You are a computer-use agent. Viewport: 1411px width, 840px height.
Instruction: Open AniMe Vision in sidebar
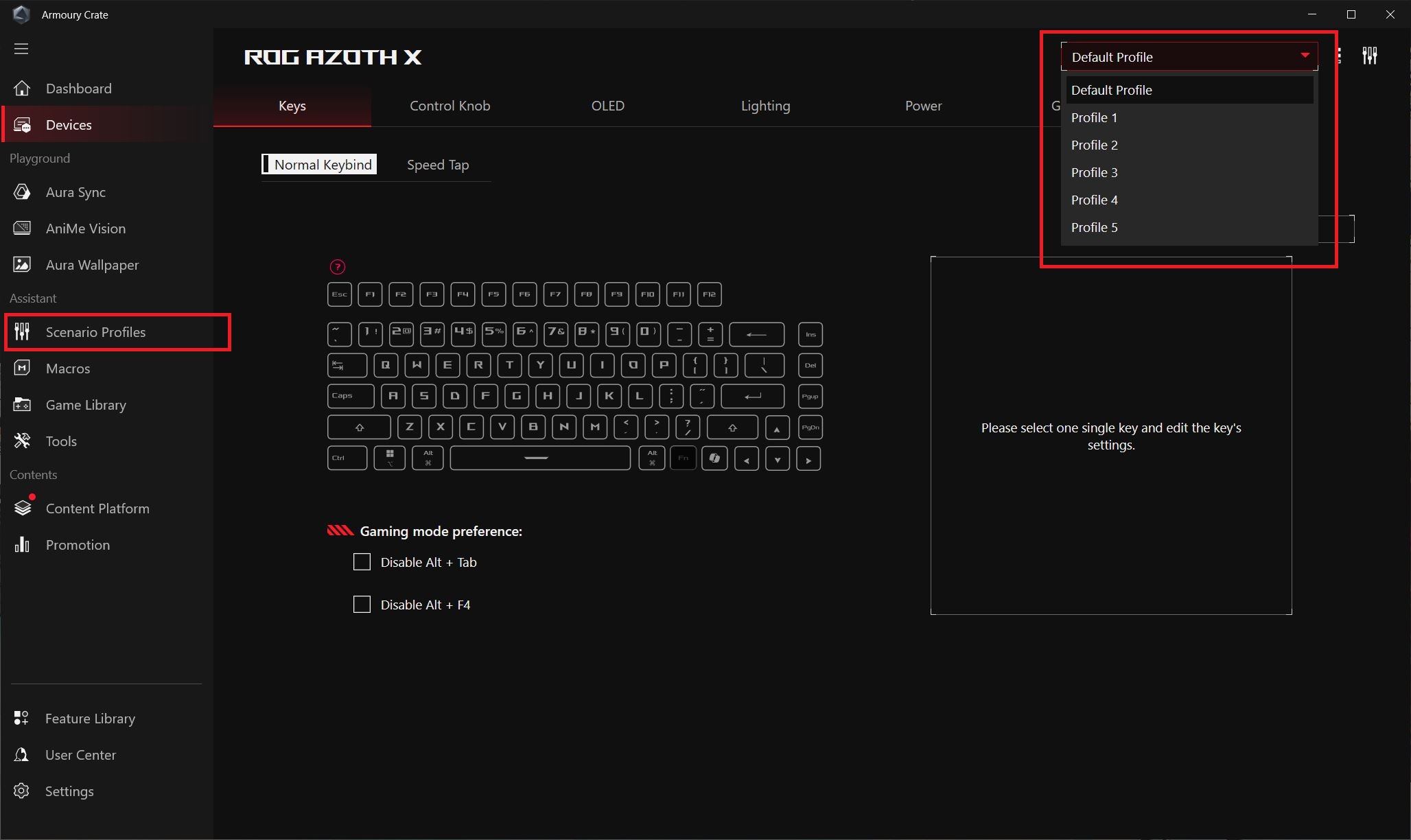(x=106, y=229)
